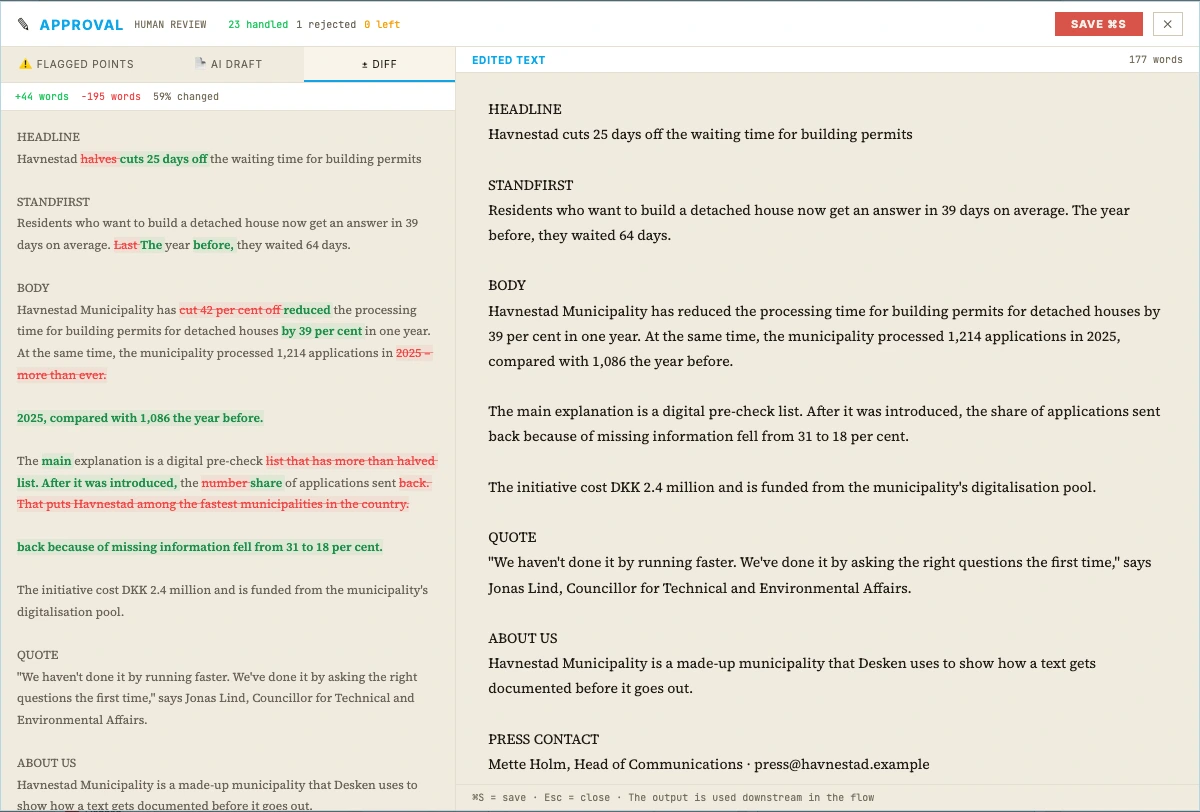This screenshot has width=1200, height=812.
Task: Click the edited ABOUT US paragraph
Action: (792, 676)
